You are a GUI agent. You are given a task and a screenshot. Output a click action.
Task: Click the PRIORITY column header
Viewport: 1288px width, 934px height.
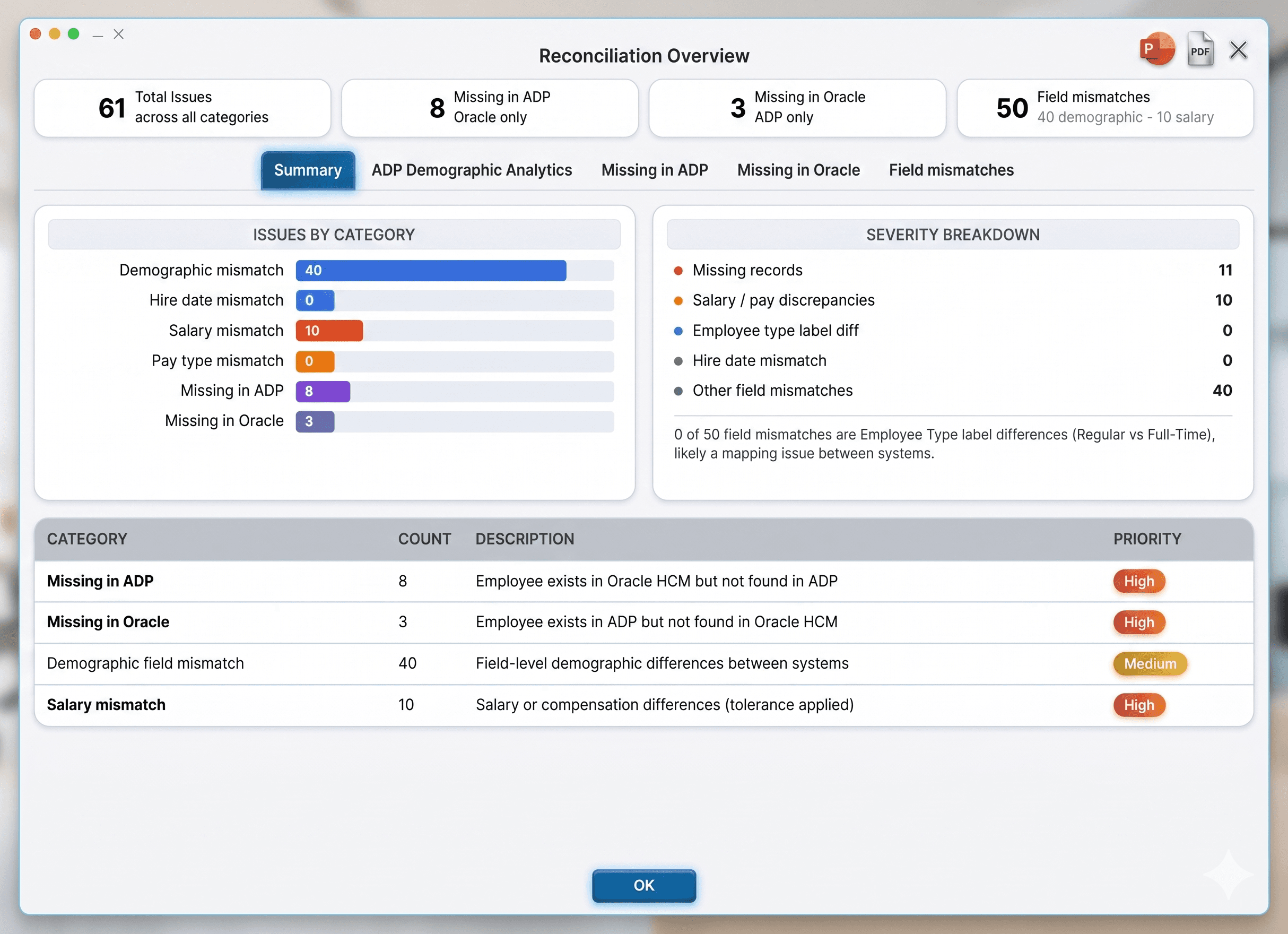click(1146, 539)
